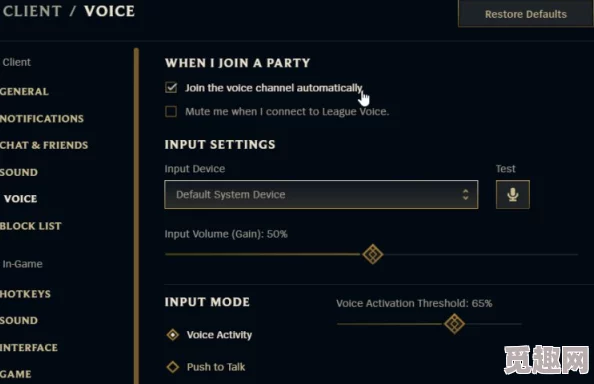Open Client Sound settings

[x=19, y=172]
